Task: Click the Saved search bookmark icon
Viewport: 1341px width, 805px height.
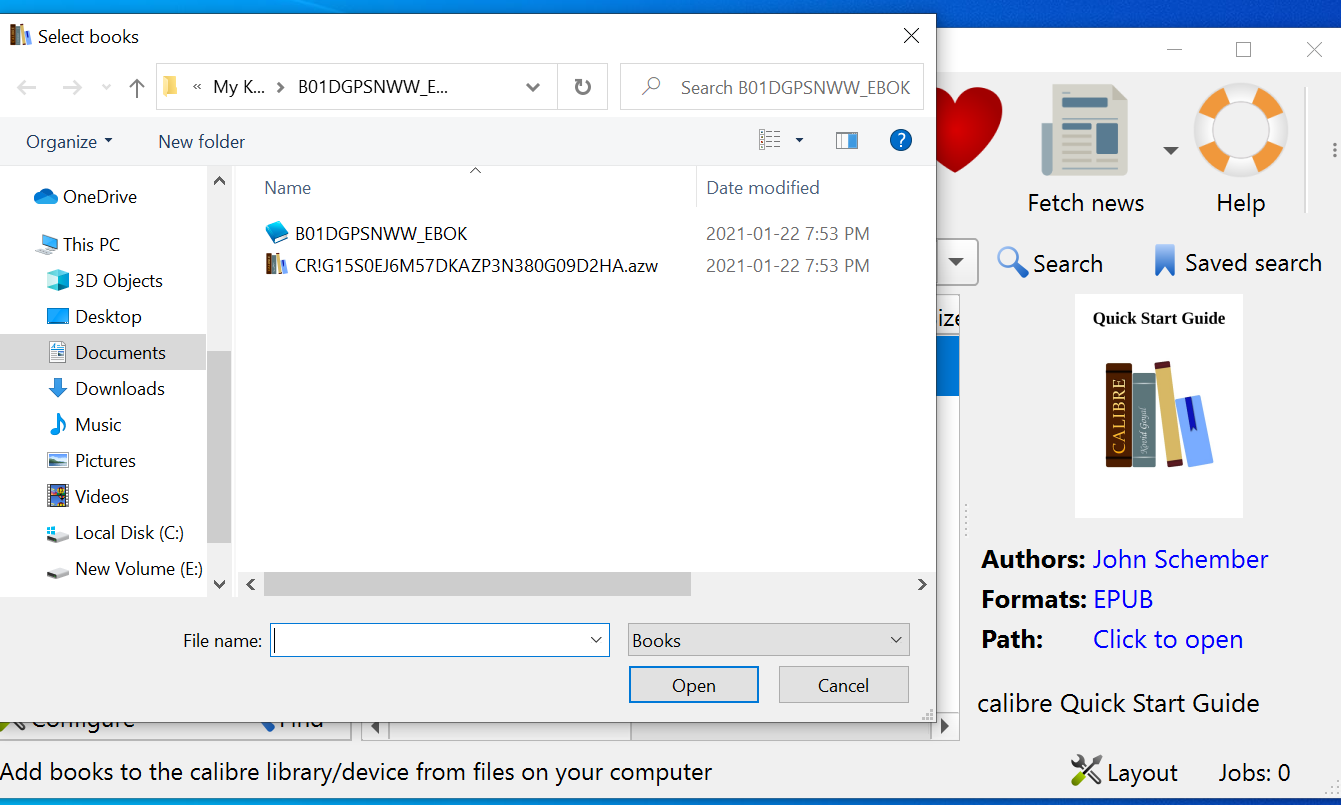Action: [x=1166, y=261]
